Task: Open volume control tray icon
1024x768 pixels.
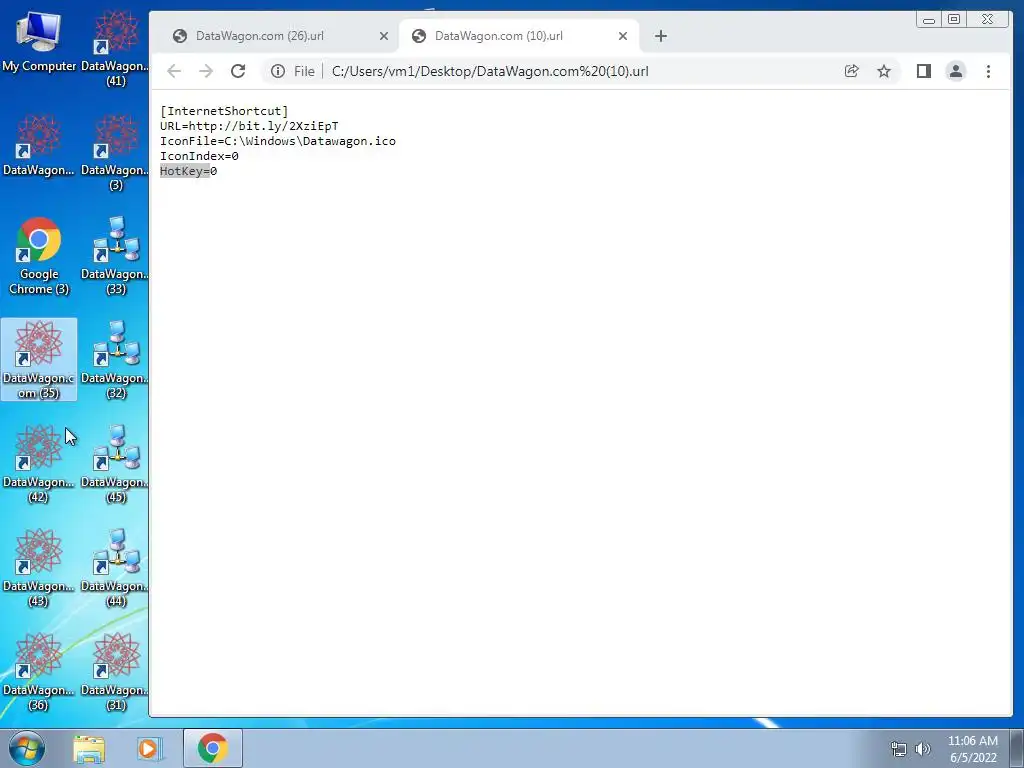Action: 923,749
